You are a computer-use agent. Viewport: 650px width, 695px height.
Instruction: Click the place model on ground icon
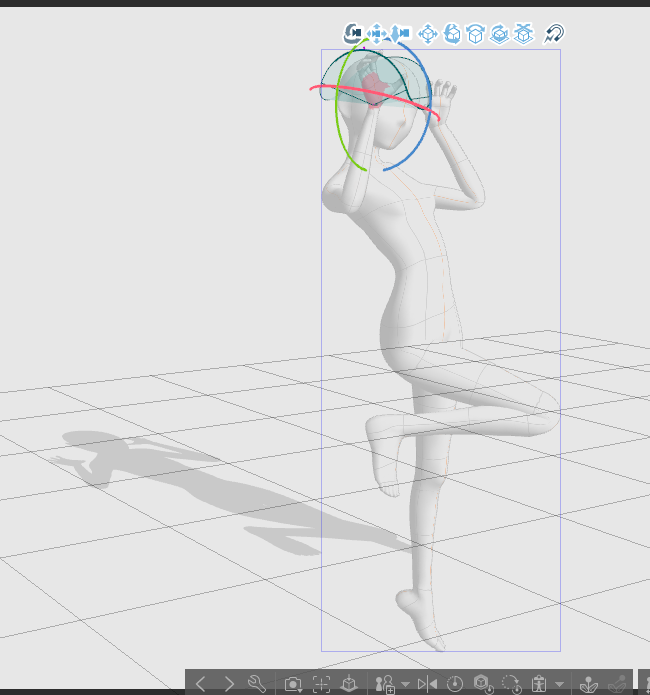(x=349, y=683)
